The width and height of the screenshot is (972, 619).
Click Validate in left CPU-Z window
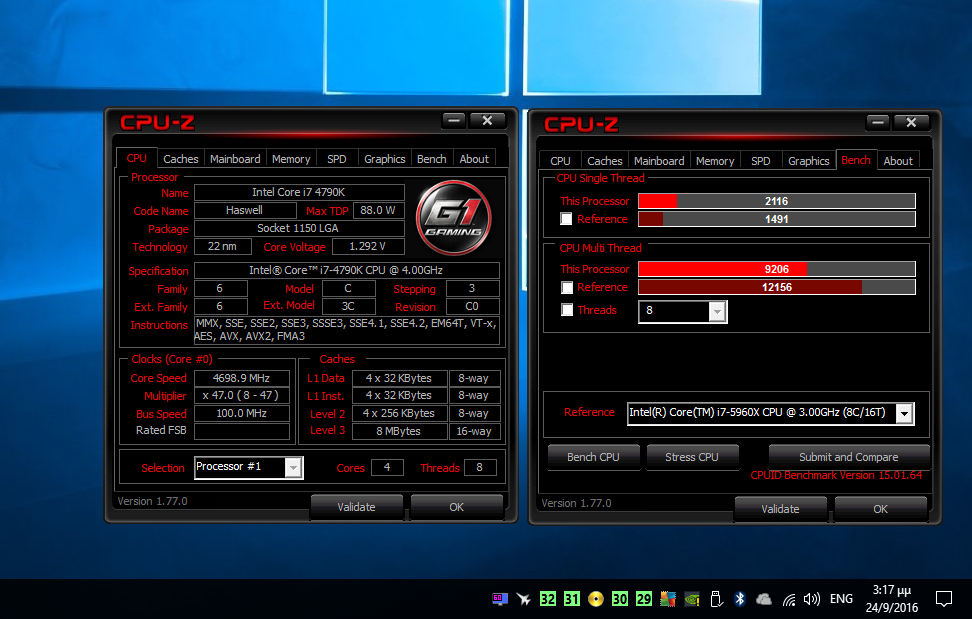click(356, 507)
